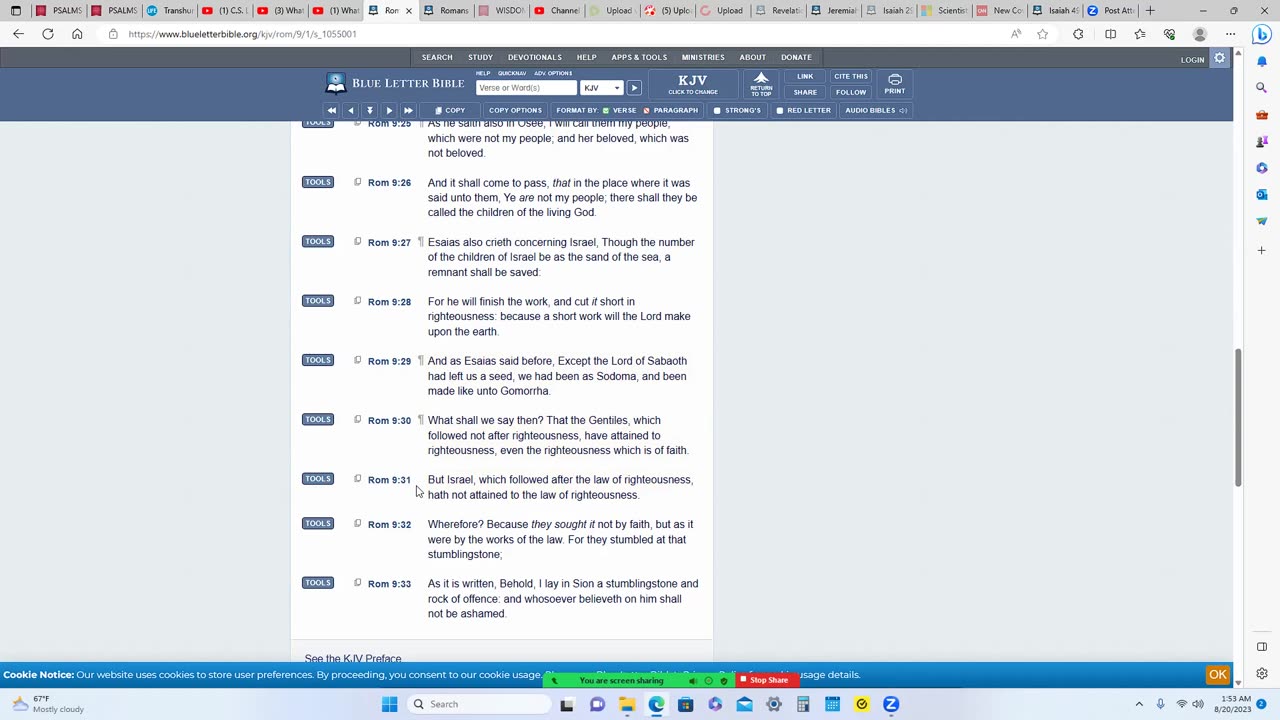Screen dimensions: 1280x720
Task: Click KJV click-to-change version selector
Action: tap(693, 84)
